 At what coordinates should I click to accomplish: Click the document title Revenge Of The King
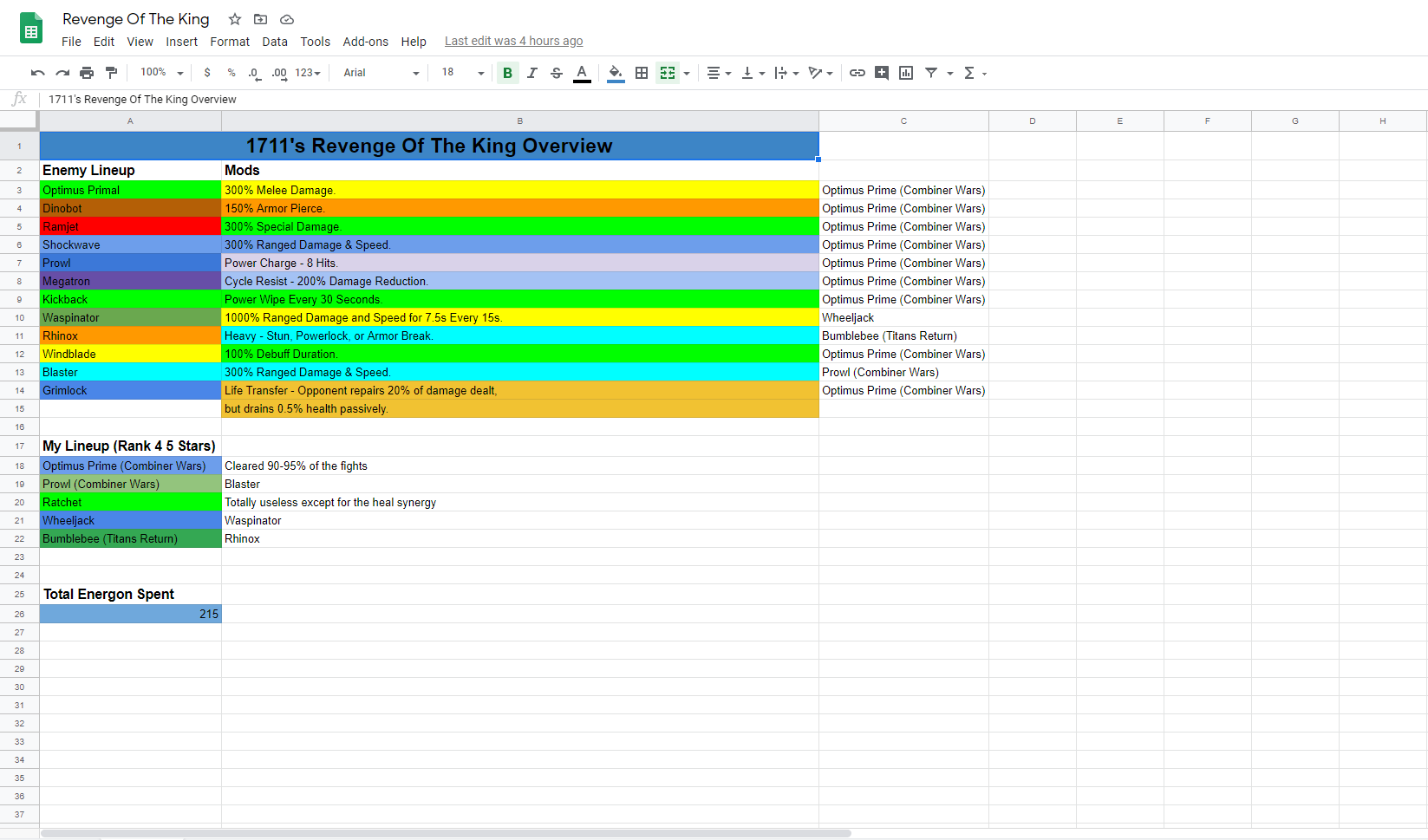click(x=135, y=19)
